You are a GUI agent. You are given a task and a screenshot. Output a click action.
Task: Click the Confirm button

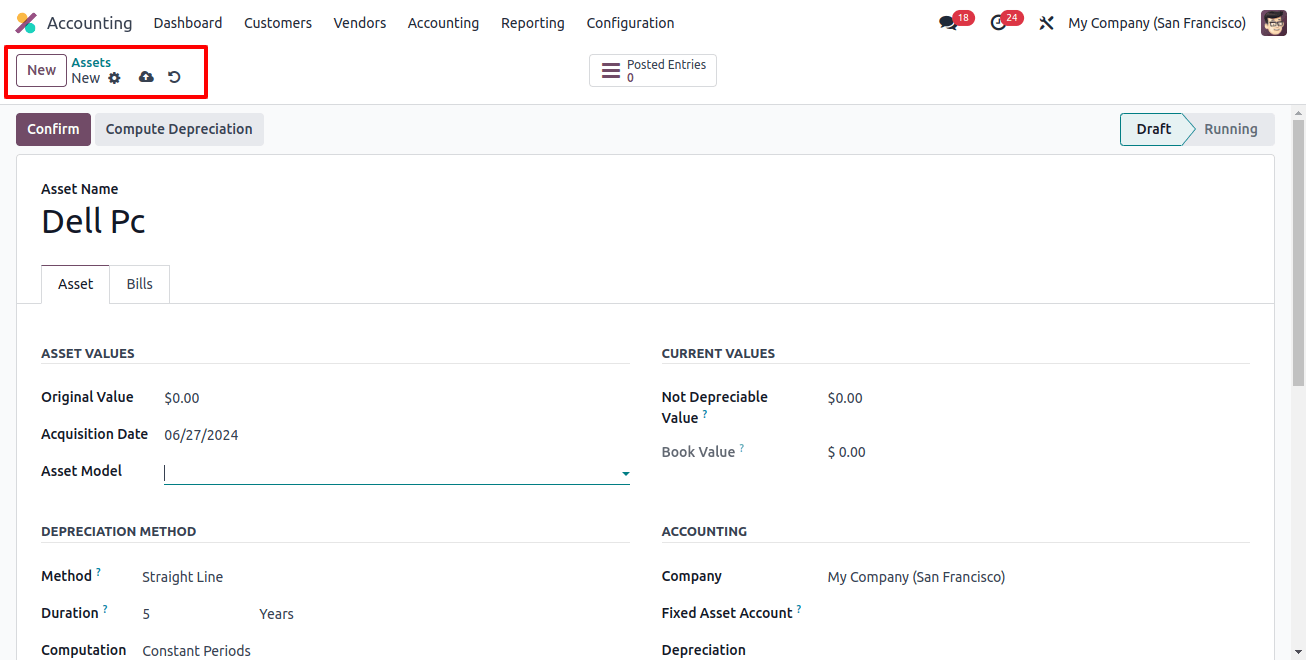52,129
